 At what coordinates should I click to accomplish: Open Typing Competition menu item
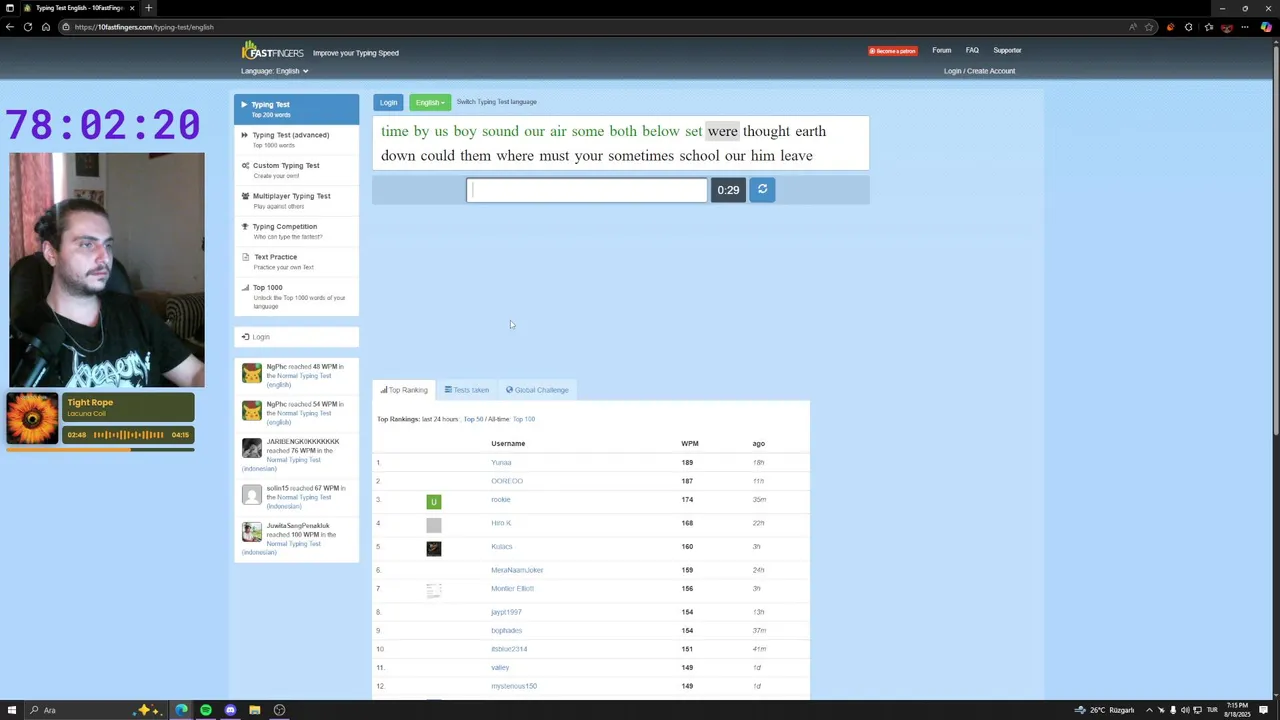pos(296,231)
